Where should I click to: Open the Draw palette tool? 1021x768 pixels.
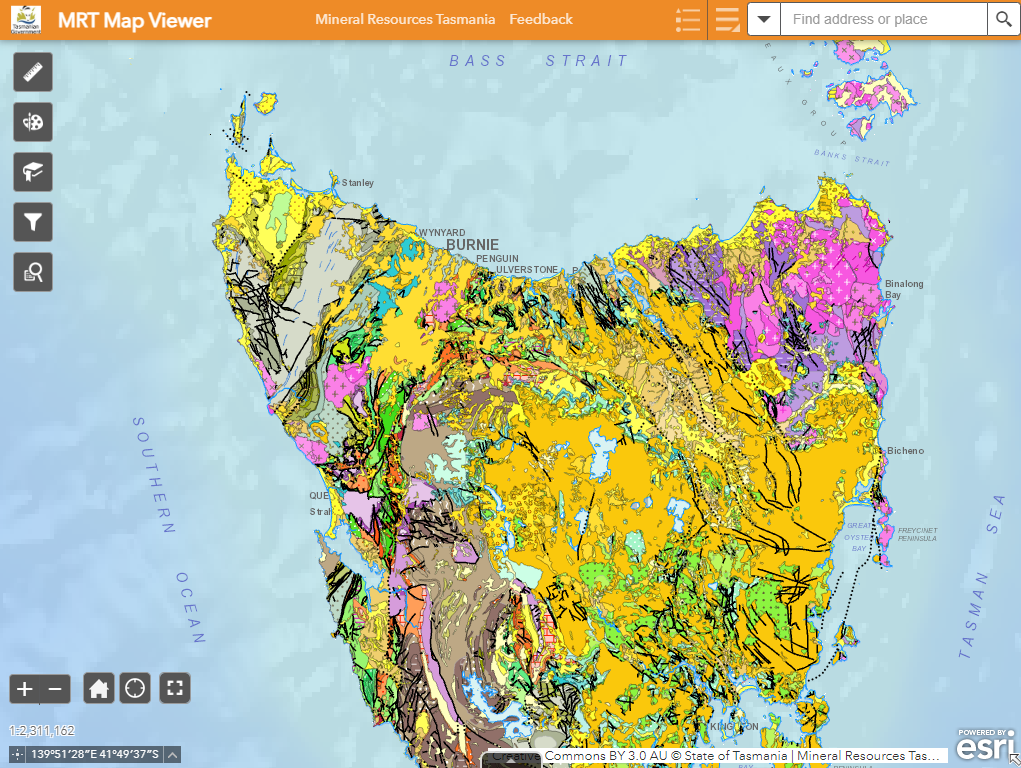33,122
